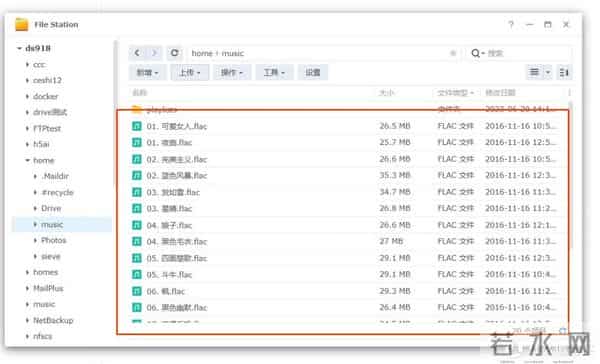Open help with the question mark icon
Image resolution: width=600 pixels, height=364 pixels.
point(511,24)
